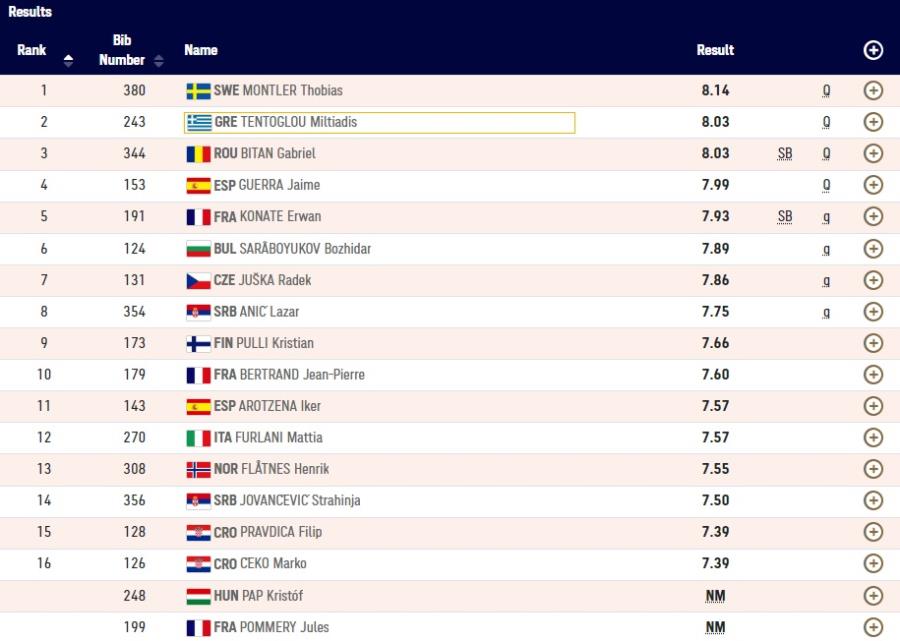The image size is (900, 641).
Task: Click the Czech flag beside JUSKA
Action: [x=199, y=281]
